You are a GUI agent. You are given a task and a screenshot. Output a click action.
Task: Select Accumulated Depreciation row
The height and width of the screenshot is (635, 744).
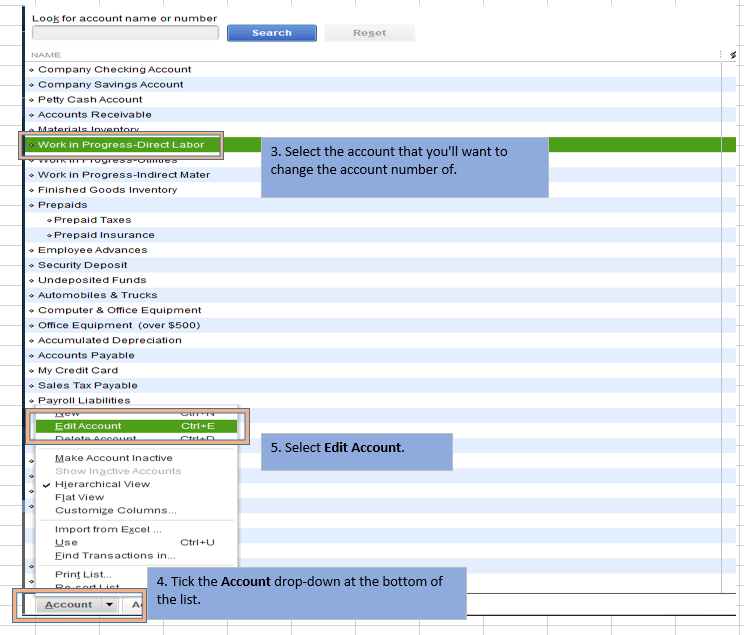pyautogui.click(x=381, y=340)
